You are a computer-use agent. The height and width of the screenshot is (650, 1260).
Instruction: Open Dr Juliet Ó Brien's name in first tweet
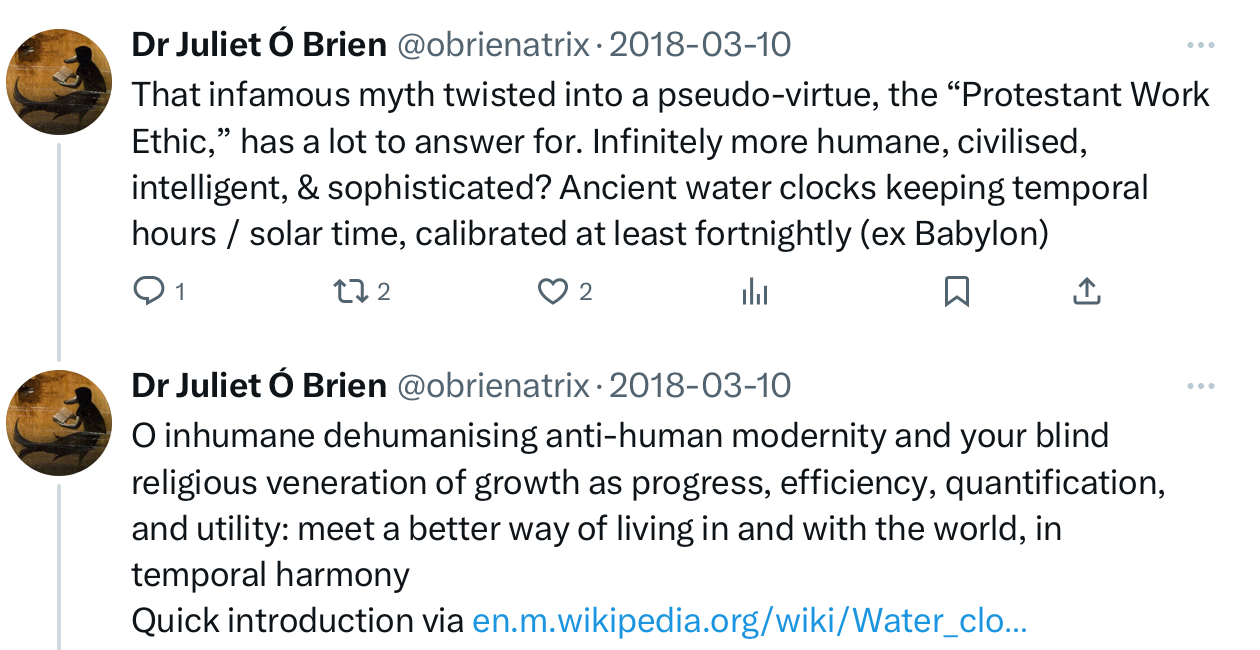259,45
